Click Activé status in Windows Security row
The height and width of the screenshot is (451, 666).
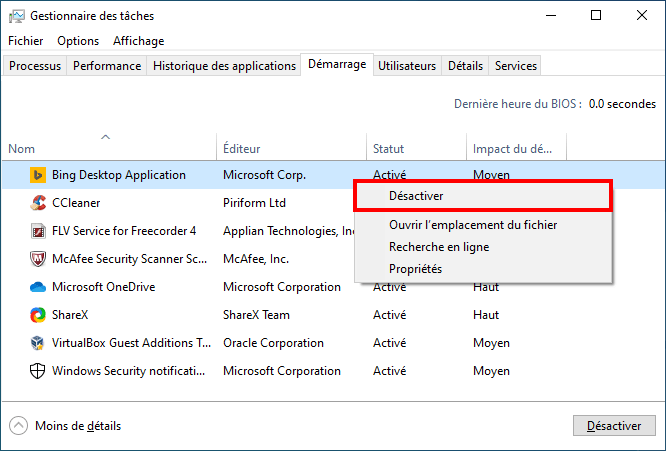point(389,371)
